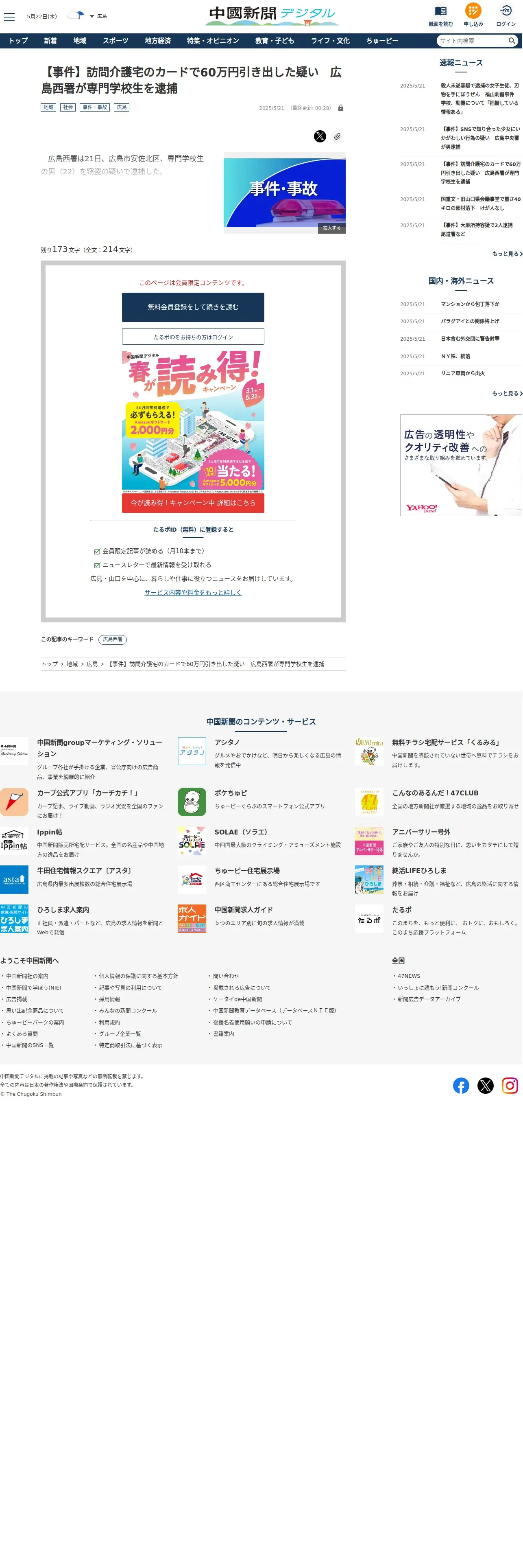Click the 47CLUB icon
Image resolution: width=523 pixels, height=1568 pixels.
tap(369, 802)
